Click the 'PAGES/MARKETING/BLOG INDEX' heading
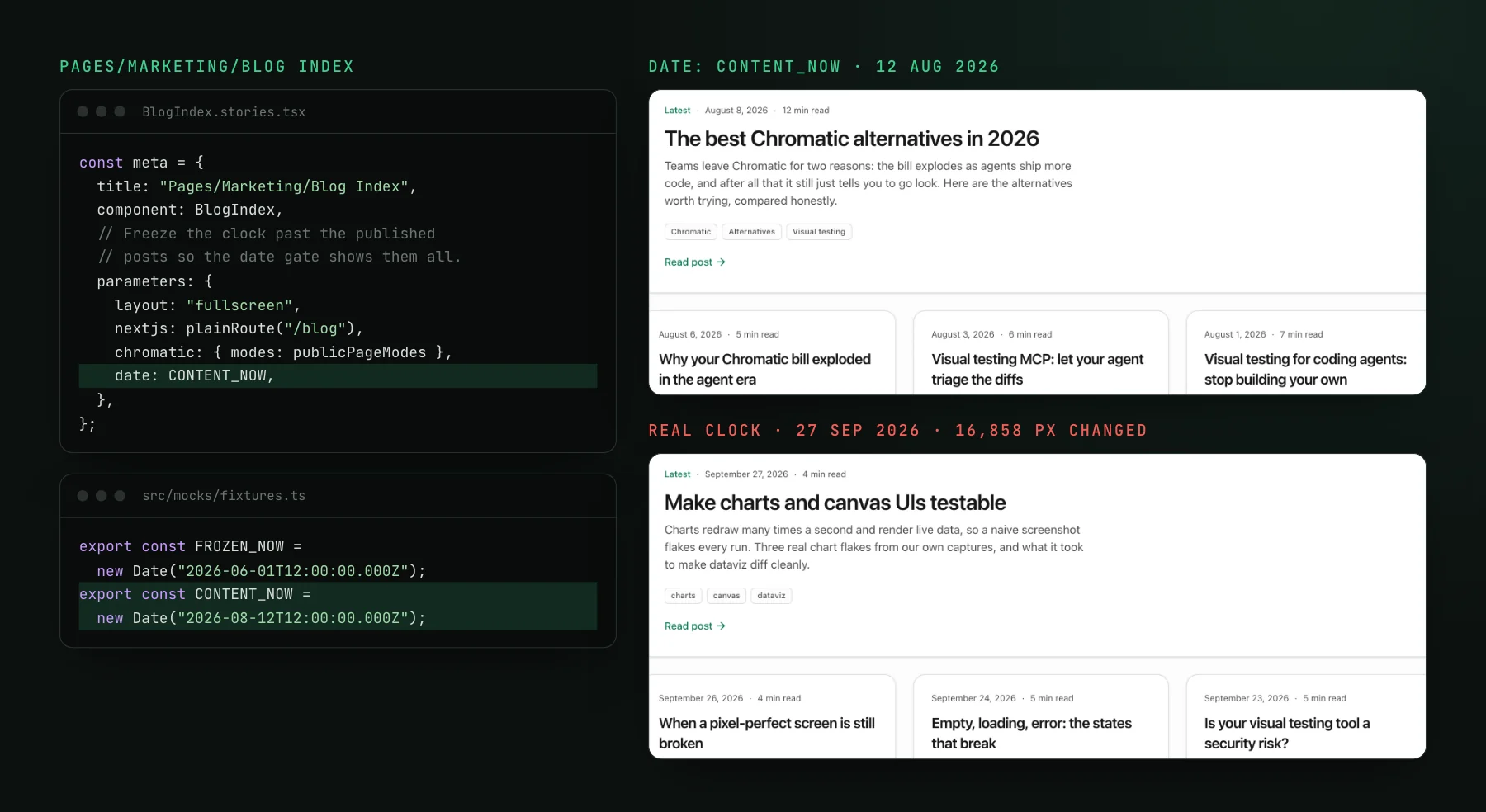1486x812 pixels. coord(206,67)
